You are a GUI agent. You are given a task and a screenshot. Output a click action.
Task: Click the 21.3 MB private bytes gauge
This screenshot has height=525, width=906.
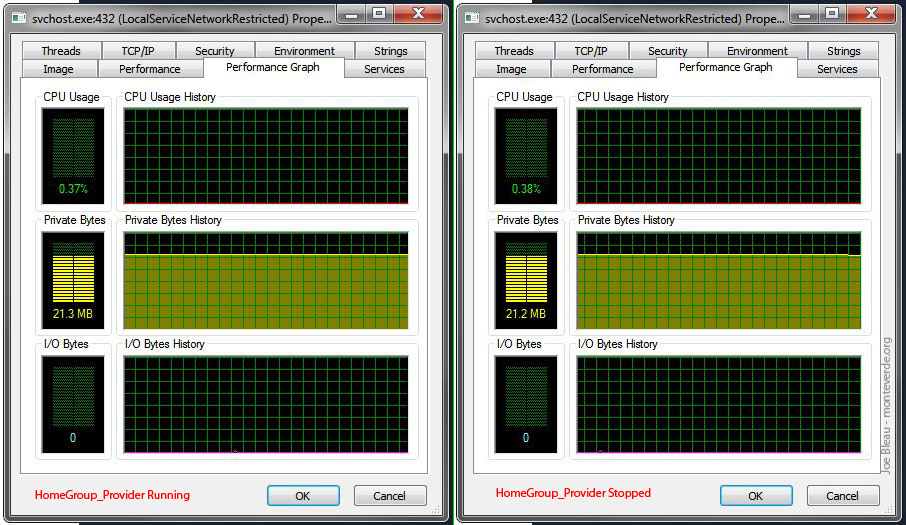click(x=73, y=280)
